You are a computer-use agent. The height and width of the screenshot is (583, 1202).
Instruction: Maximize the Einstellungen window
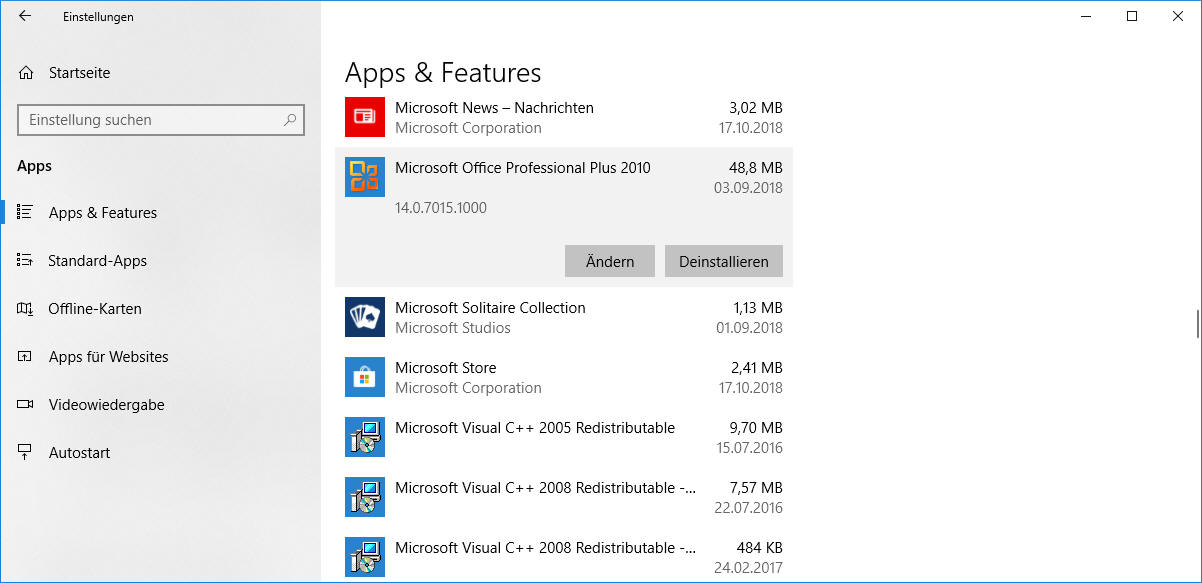coord(1132,16)
